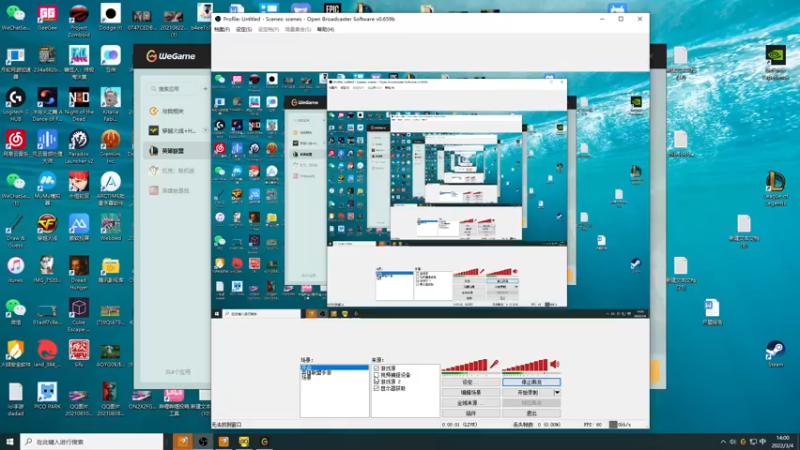Click the Windows taskbar search box
This screenshot has width=800, height=450.
[92, 441]
